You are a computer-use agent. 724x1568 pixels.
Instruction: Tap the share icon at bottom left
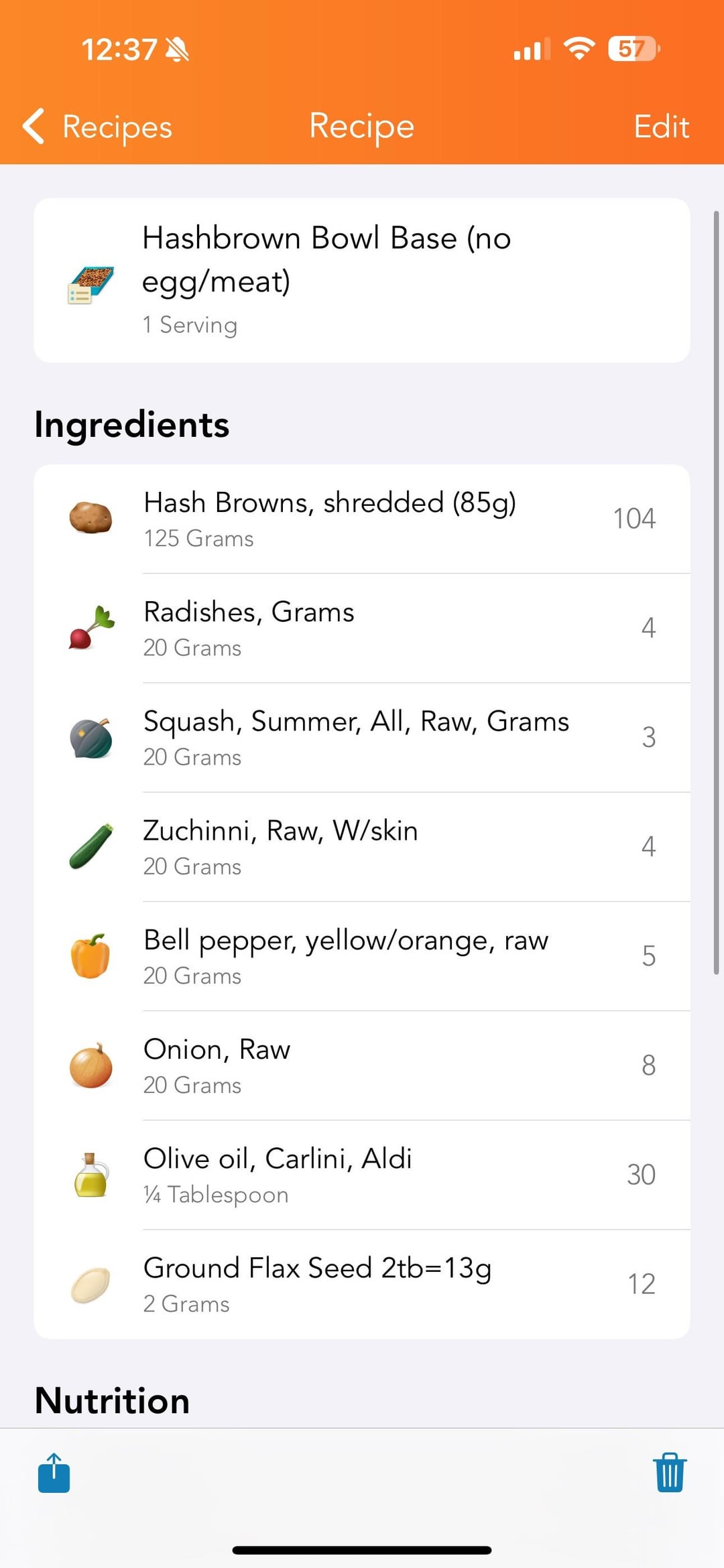tap(54, 1473)
